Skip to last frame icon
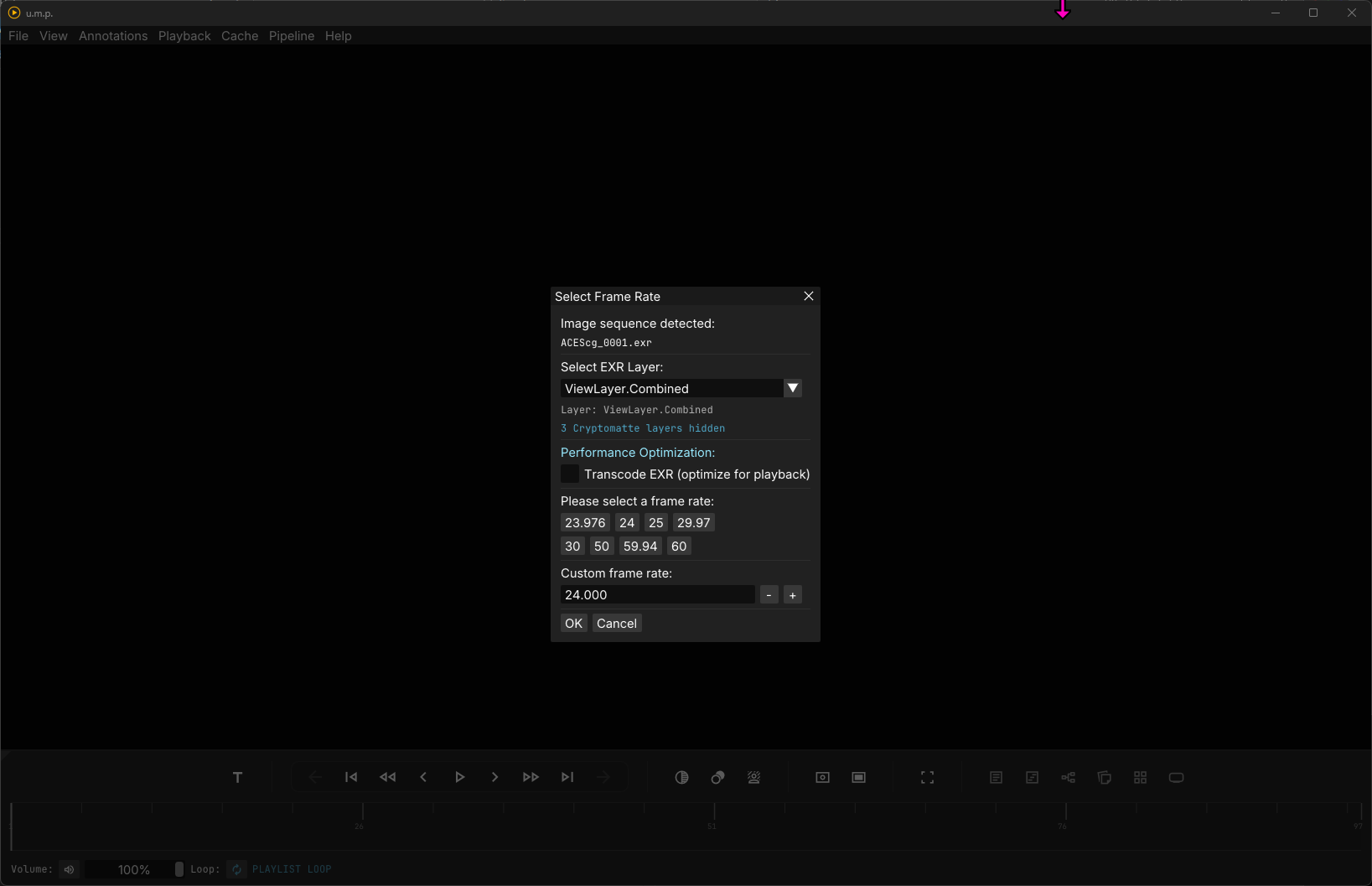The image size is (1372, 886). point(567,777)
